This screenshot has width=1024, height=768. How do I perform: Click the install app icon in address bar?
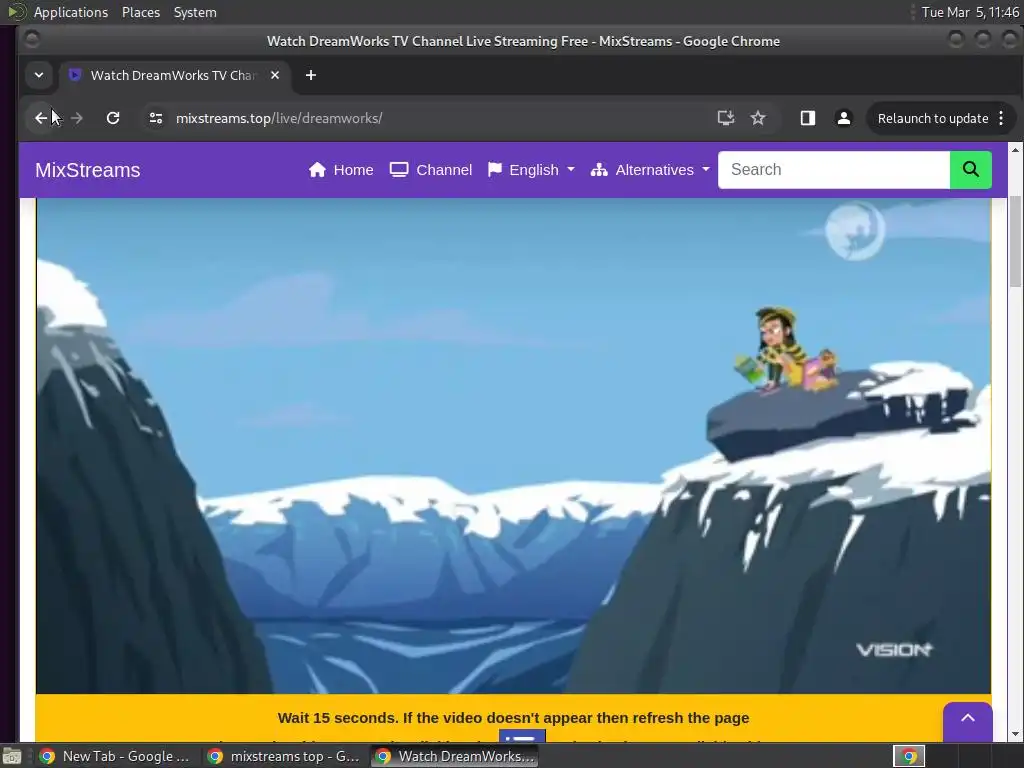coord(726,118)
